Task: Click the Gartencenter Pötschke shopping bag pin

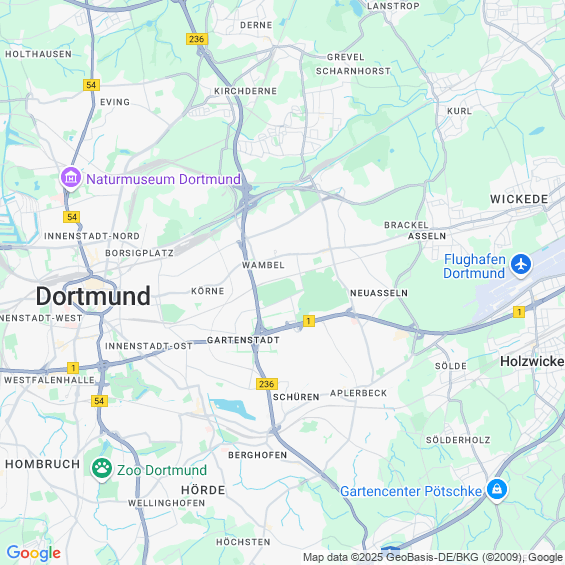Action: [497, 490]
